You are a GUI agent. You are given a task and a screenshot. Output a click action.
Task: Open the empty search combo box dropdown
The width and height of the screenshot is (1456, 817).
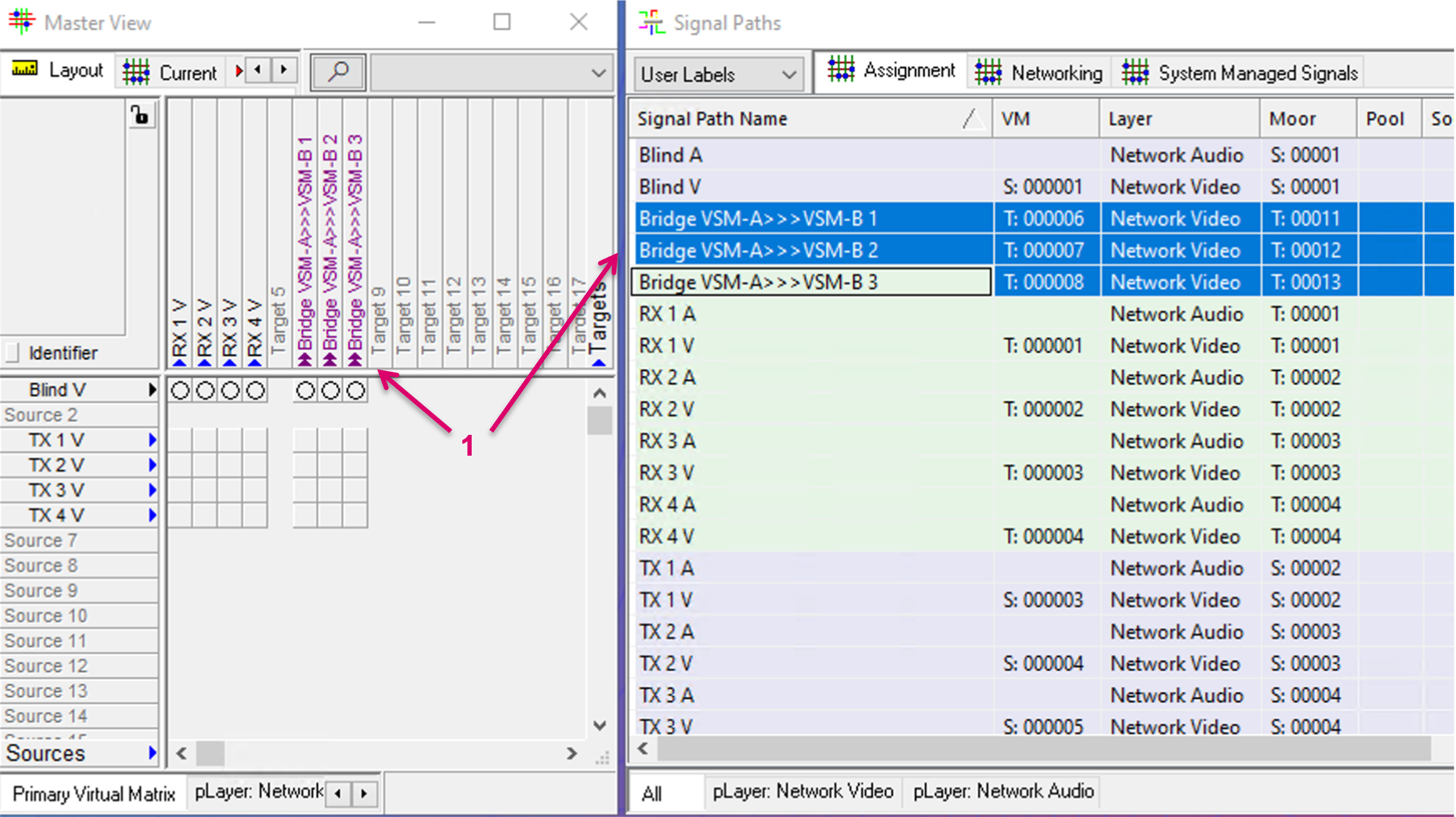coord(598,73)
